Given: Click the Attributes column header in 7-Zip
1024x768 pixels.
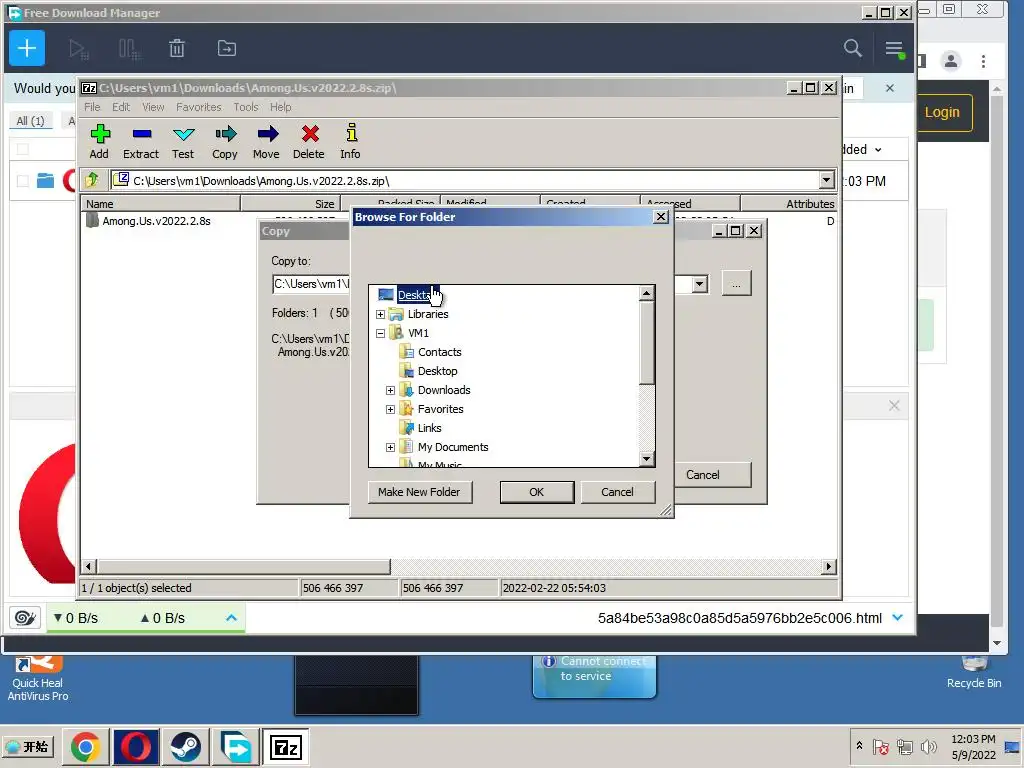Looking at the screenshot, I should click(789, 204).
